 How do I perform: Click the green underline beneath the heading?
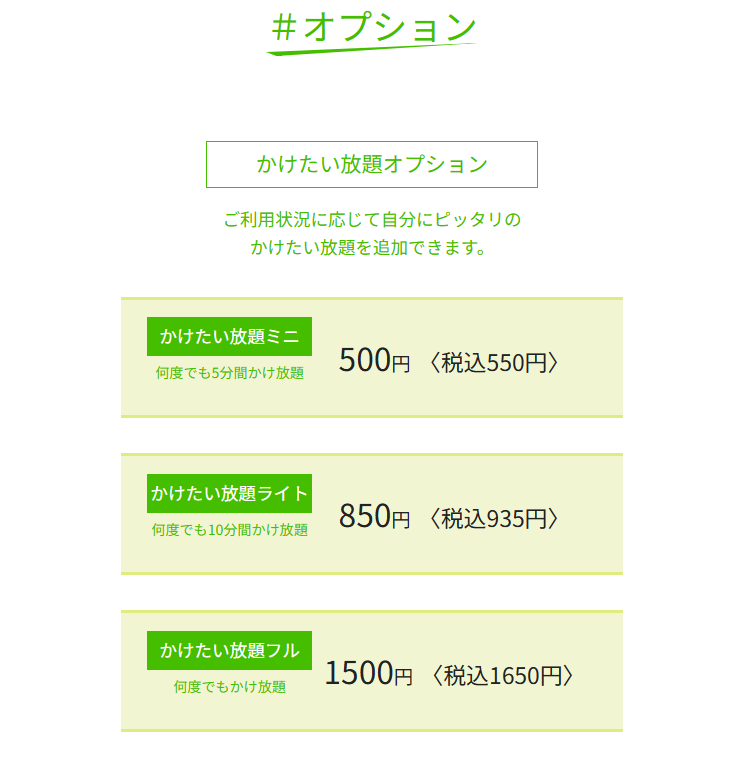pos(372,50)
